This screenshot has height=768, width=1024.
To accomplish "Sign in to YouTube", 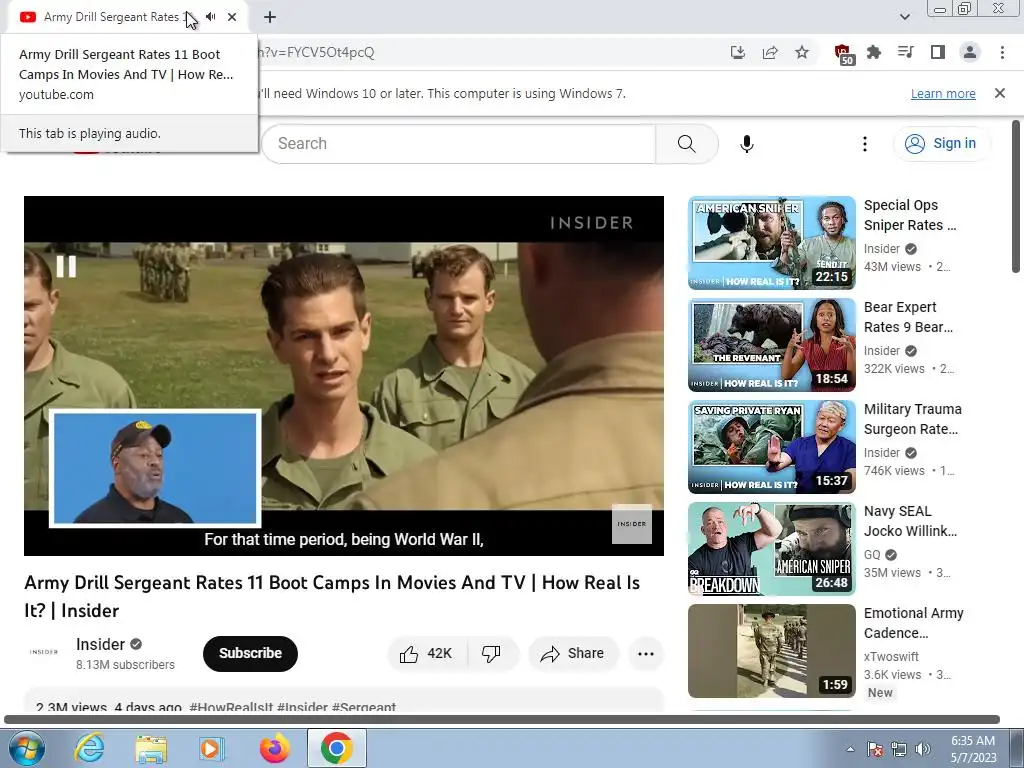I will [941, 144].
